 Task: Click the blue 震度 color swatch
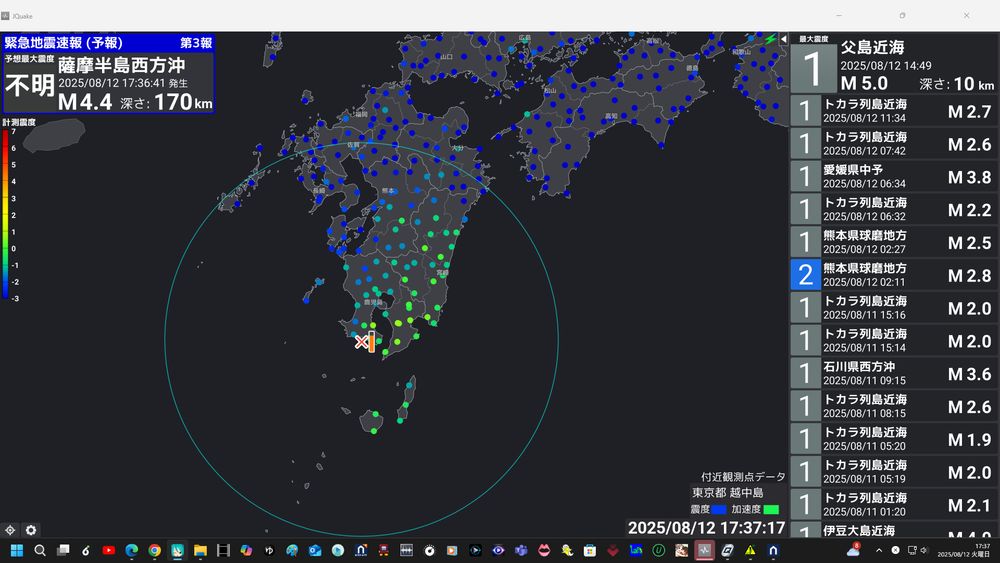click(x=719, y=509)
